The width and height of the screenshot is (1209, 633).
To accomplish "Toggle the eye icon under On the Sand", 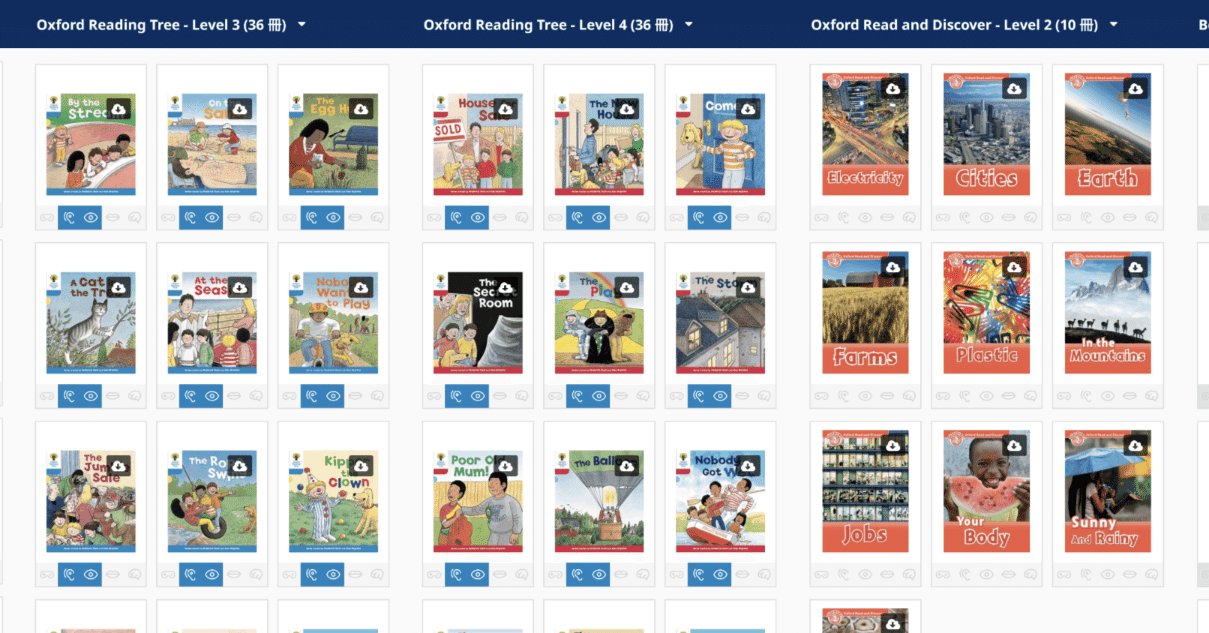I will [x=212, y=217].
